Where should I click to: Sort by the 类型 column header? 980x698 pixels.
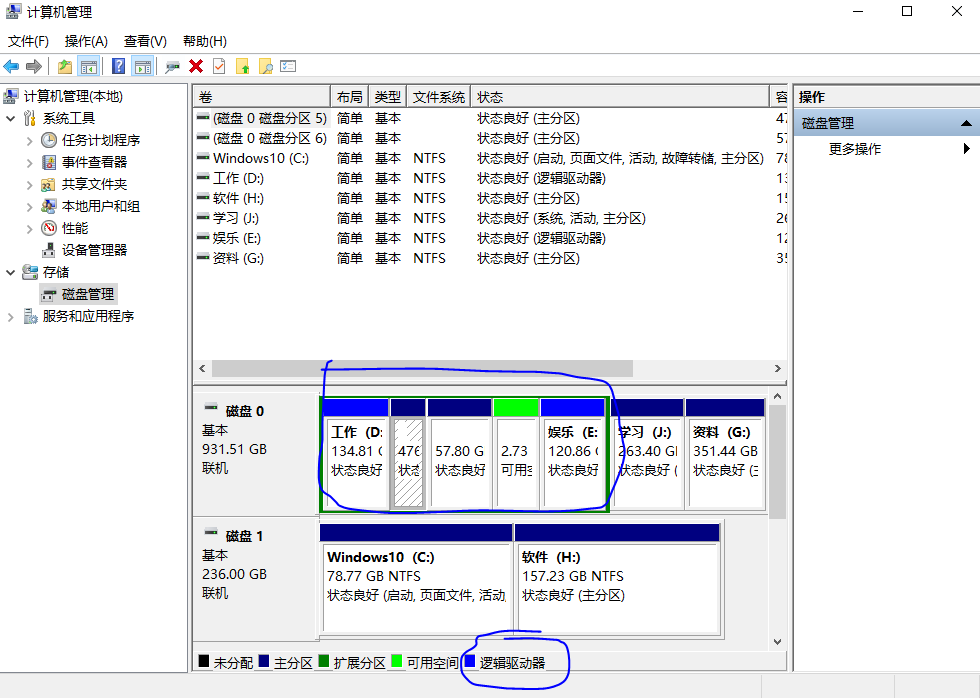tap(388, 97)
